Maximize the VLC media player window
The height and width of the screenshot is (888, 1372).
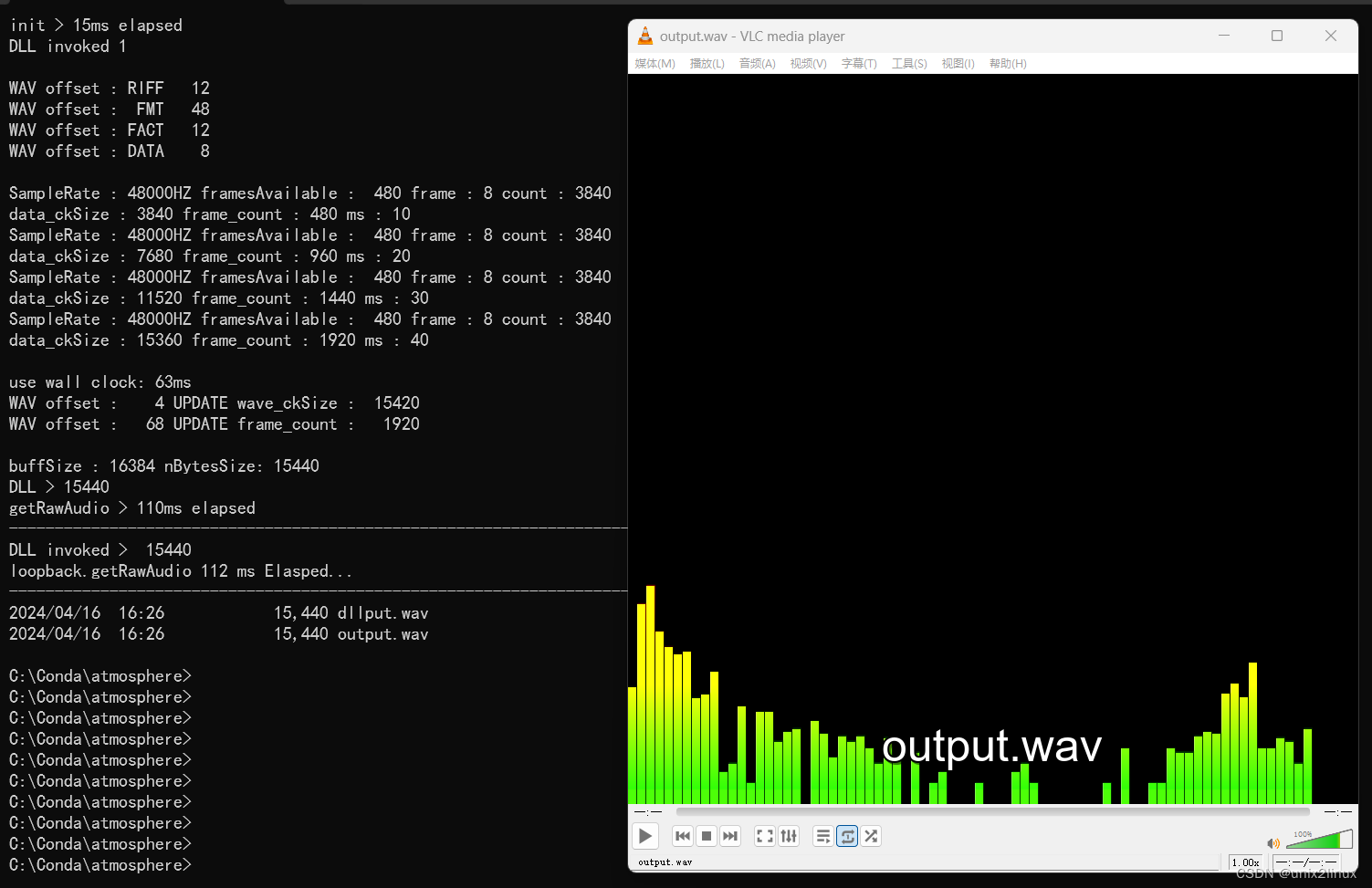(1277, 36)
